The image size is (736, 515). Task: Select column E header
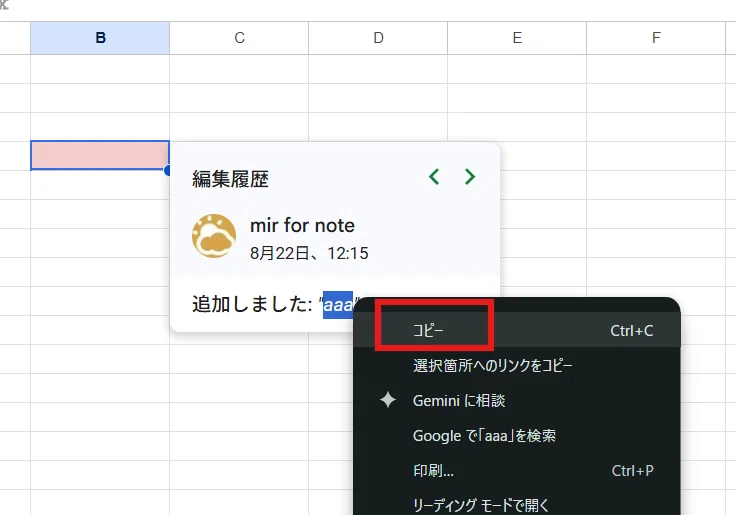(517, 38)
